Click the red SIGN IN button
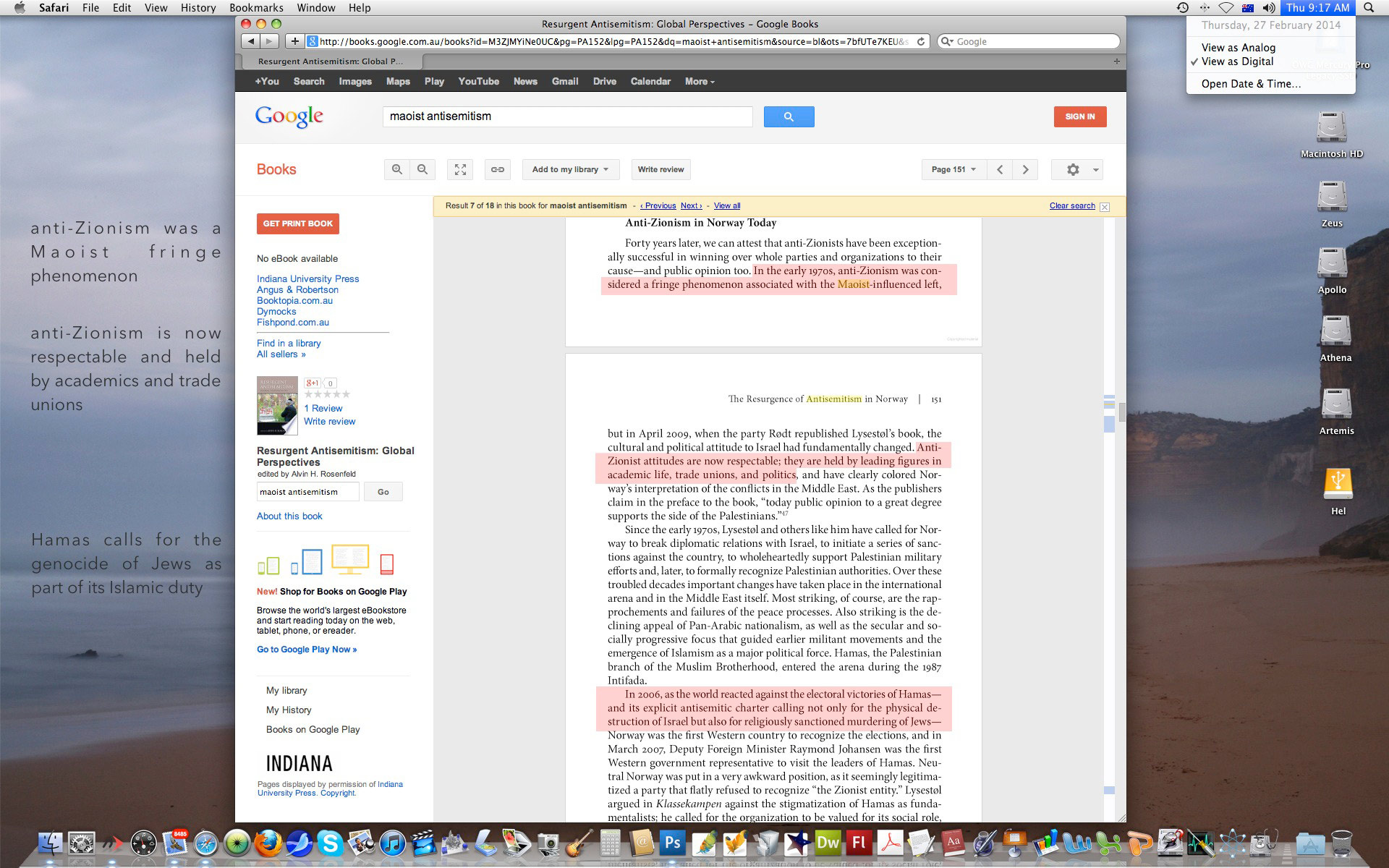 click(x=1080, y=116)
